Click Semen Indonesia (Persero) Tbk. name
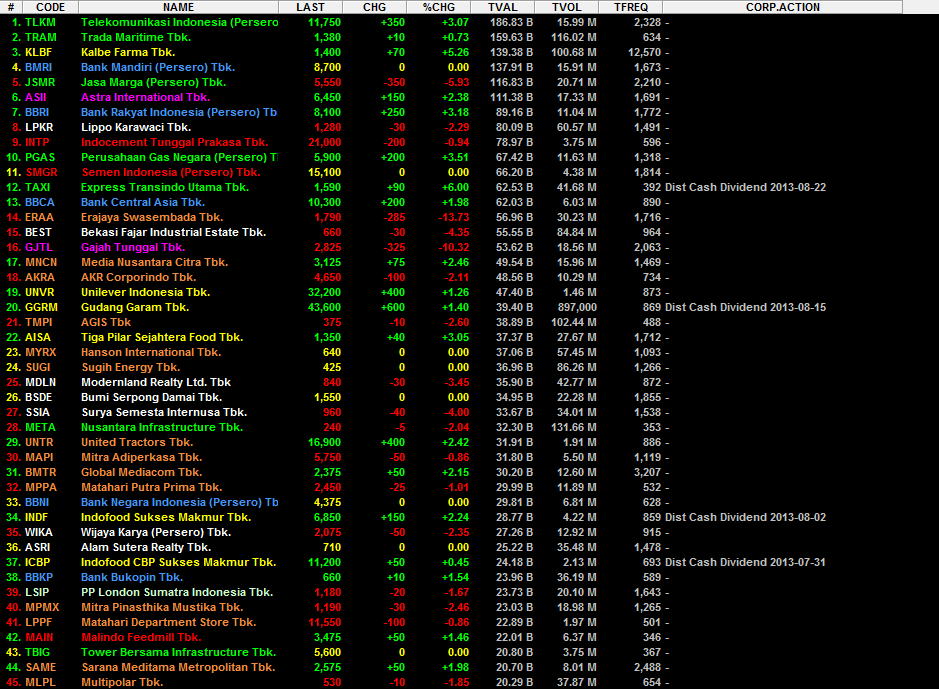 pos(171,172)
